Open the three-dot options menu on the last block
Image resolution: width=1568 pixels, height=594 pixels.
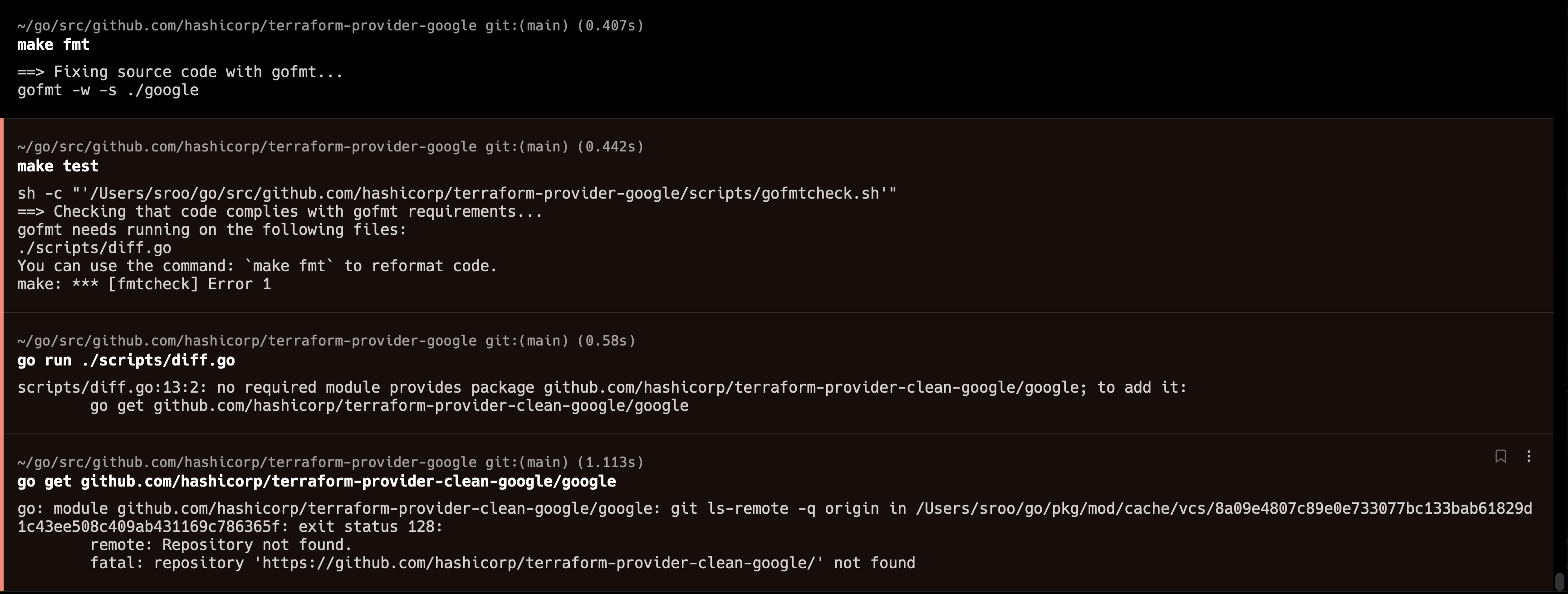[1529, 457]
